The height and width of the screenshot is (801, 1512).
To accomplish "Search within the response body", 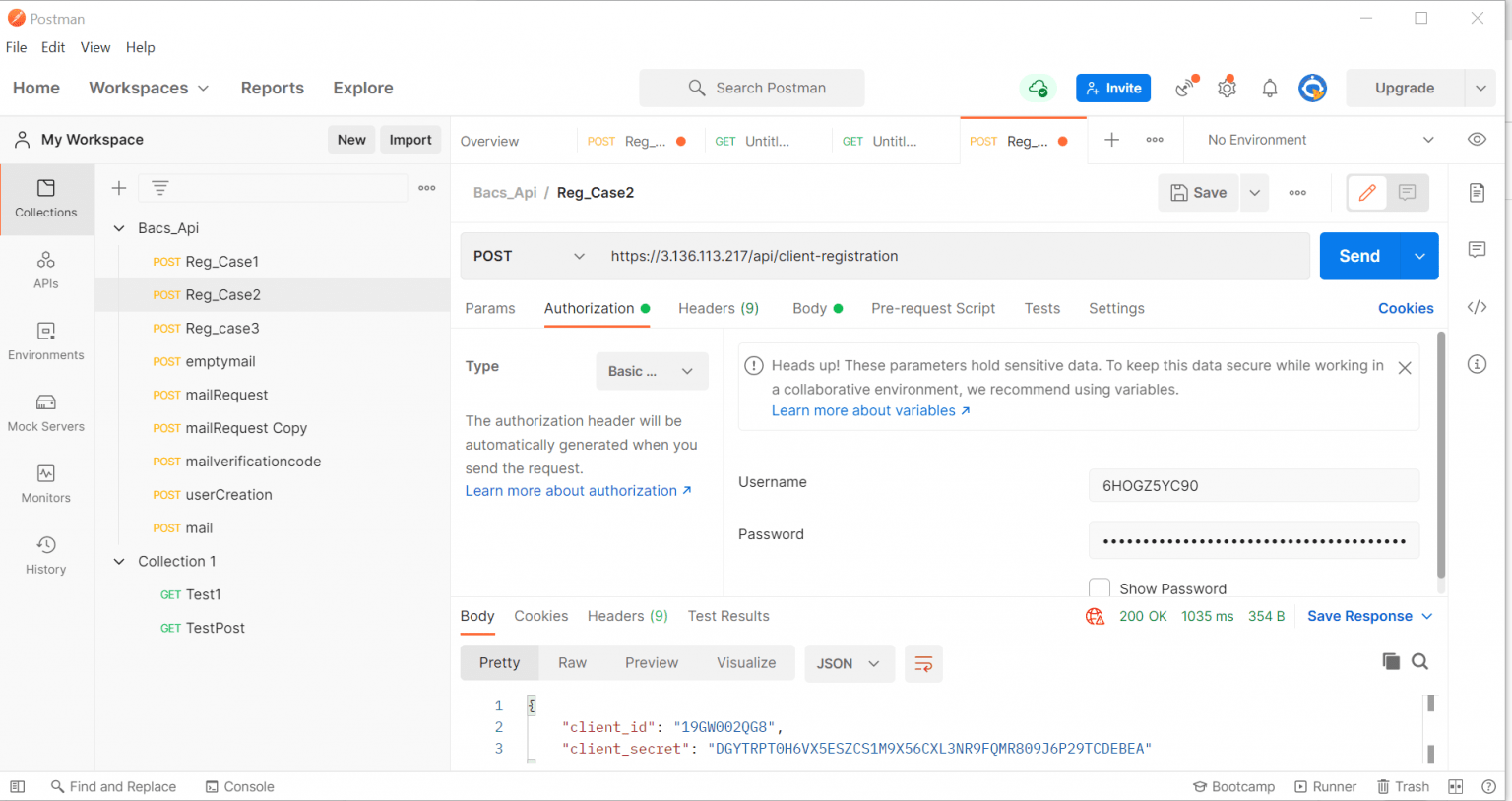I will click(1419, 661).
